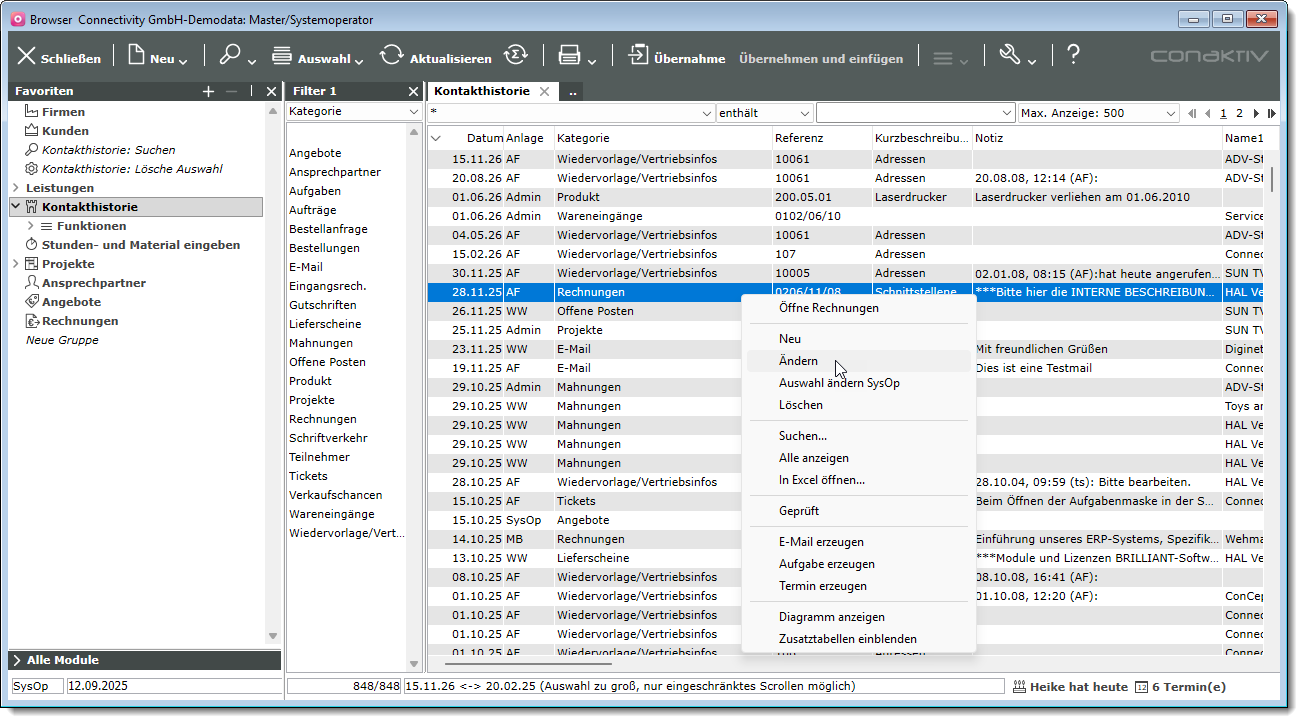Click the printer icon in toolbar
The image size is (1303, 723).
569,57
